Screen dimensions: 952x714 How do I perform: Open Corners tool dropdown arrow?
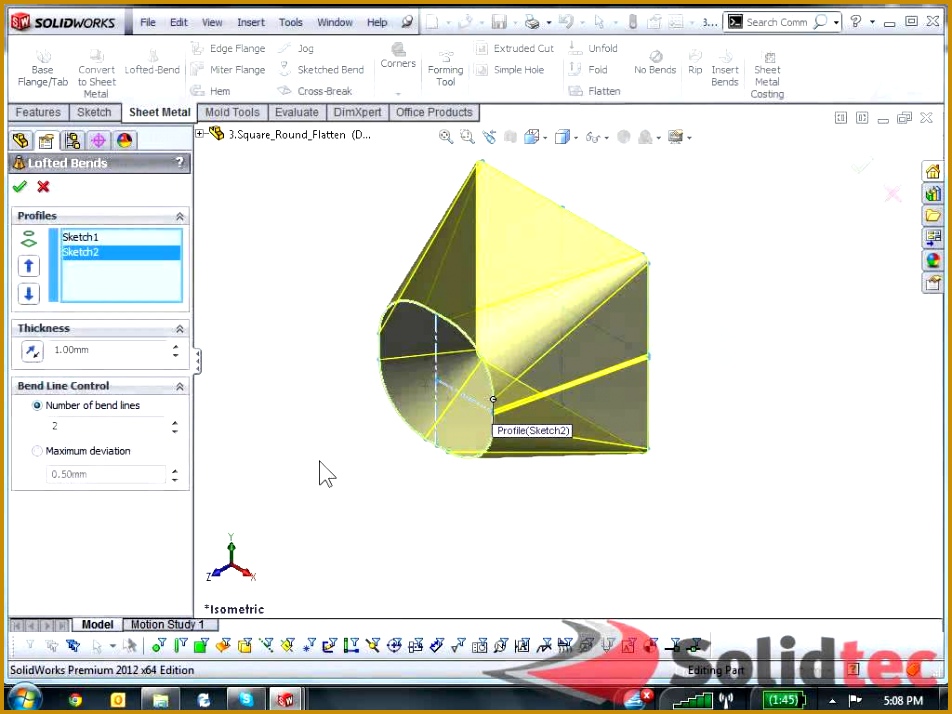click(x=398, y=94)
